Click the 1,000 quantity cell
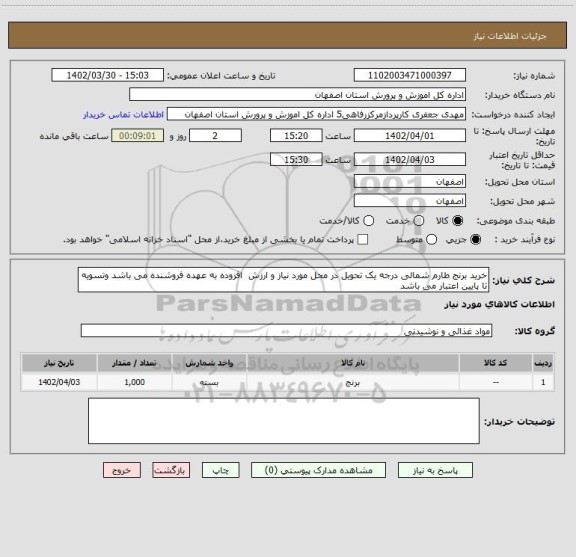This screenshot has height=557, width=576. click(x=134, y=382)
